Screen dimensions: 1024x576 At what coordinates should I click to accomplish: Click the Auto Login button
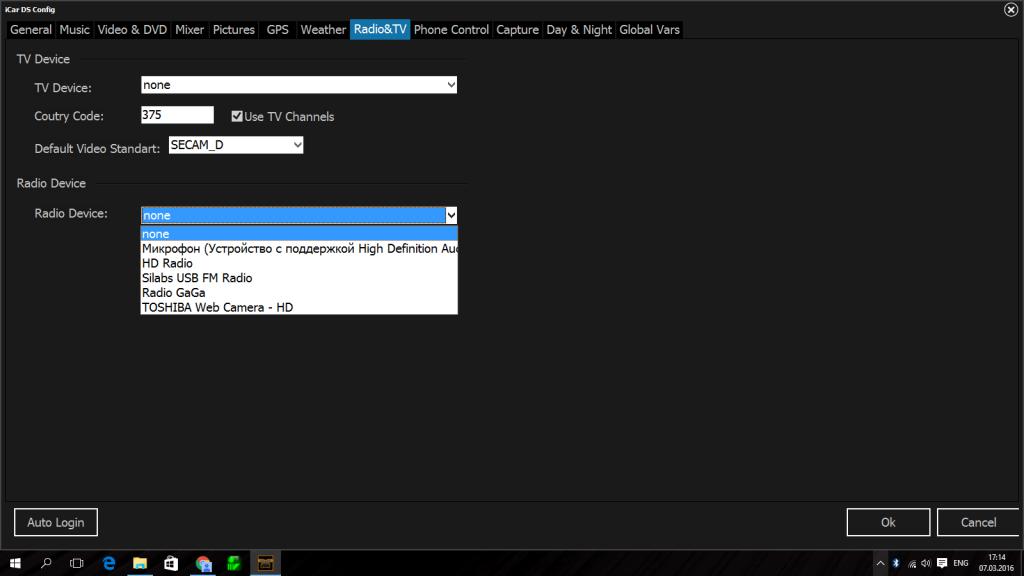coord(56,522)
